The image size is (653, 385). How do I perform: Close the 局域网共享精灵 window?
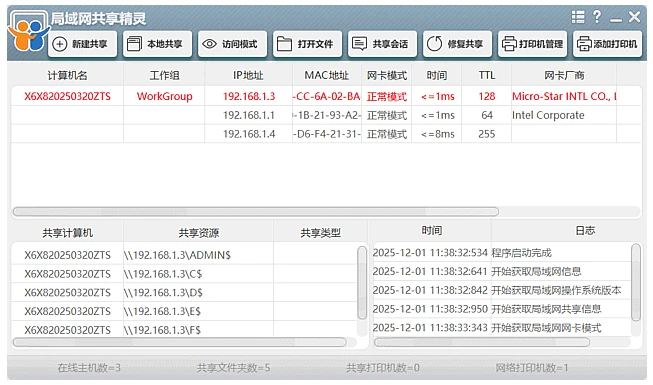tap(634, 17)
